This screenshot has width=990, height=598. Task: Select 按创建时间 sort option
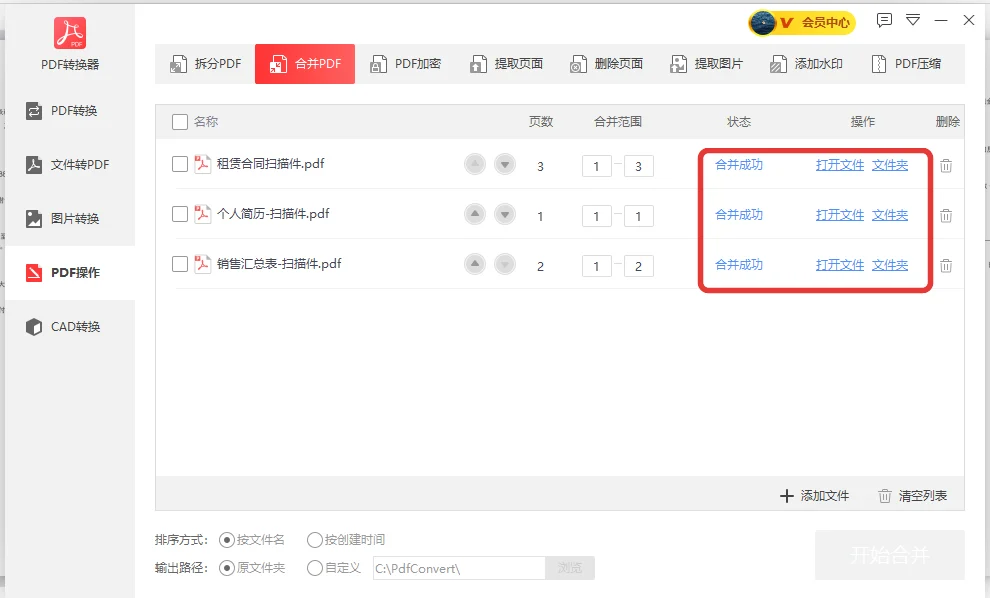tap(345, 540)
